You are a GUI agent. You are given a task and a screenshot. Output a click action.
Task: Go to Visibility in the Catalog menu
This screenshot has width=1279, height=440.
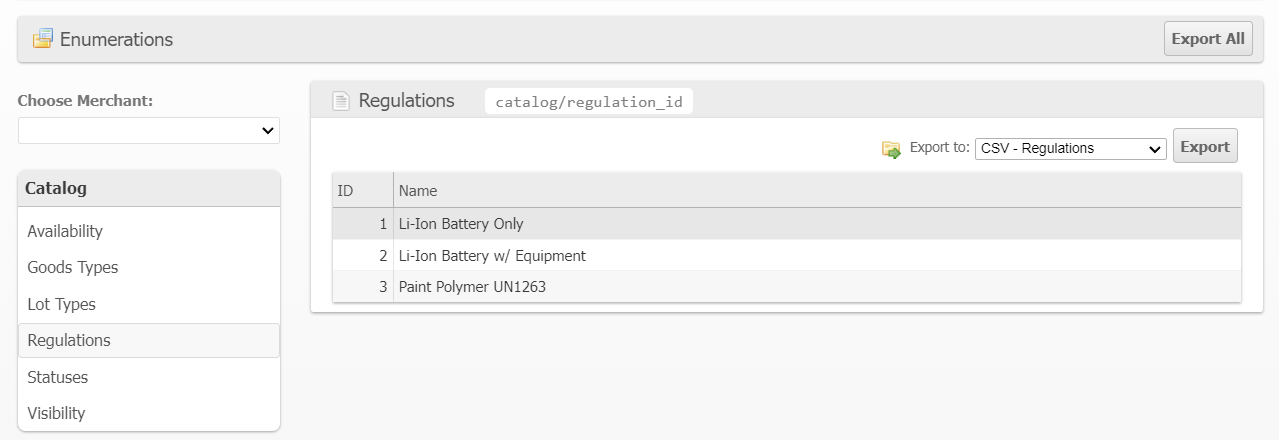point(56,413)
